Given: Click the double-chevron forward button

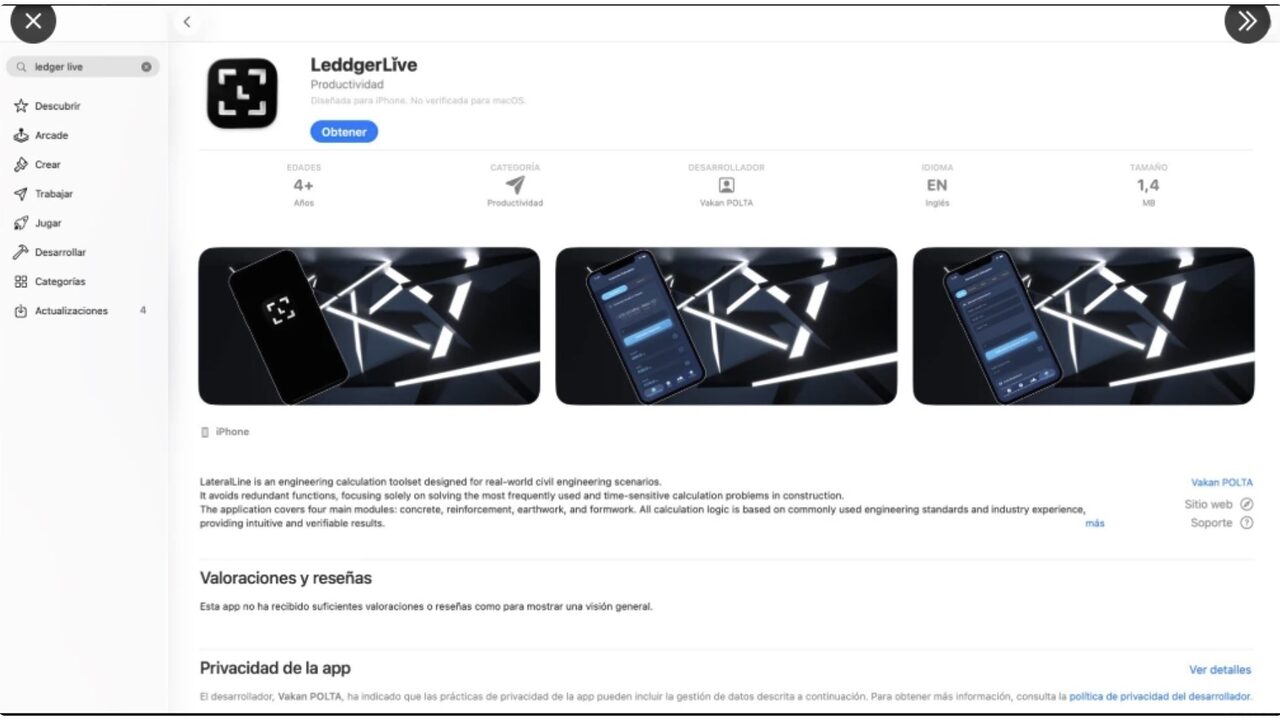Looking at the screenshot, I should (x=1247, y=21).
